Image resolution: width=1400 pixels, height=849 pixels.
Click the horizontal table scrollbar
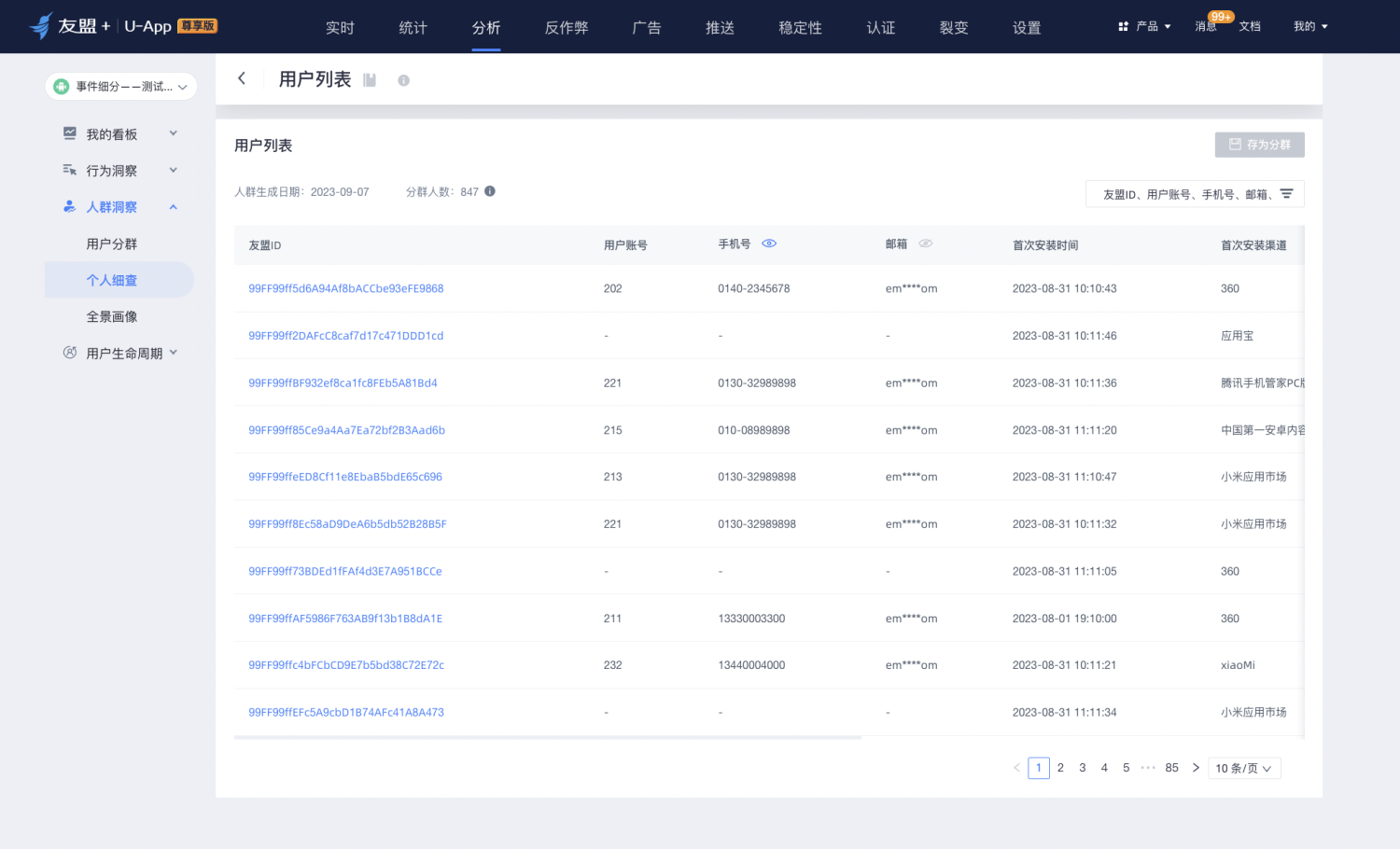click(x=548, y=737)
